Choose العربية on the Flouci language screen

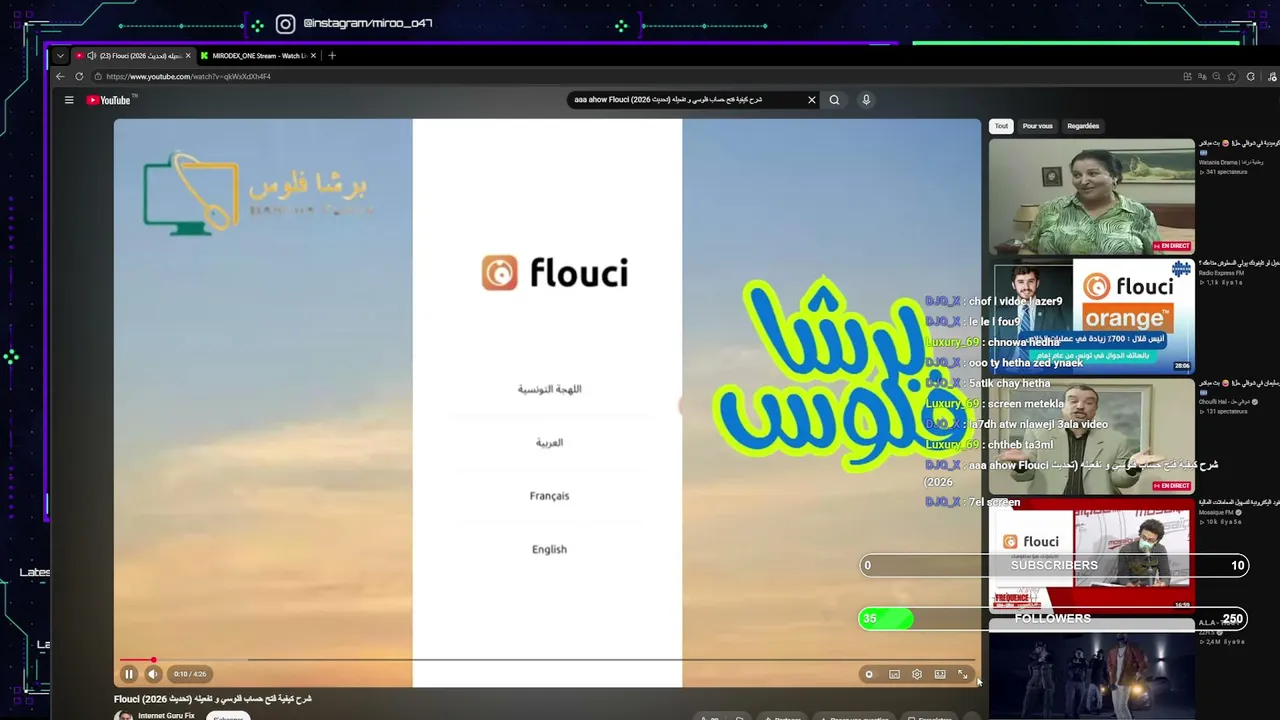pyautogui.click(x=549, y=443)
